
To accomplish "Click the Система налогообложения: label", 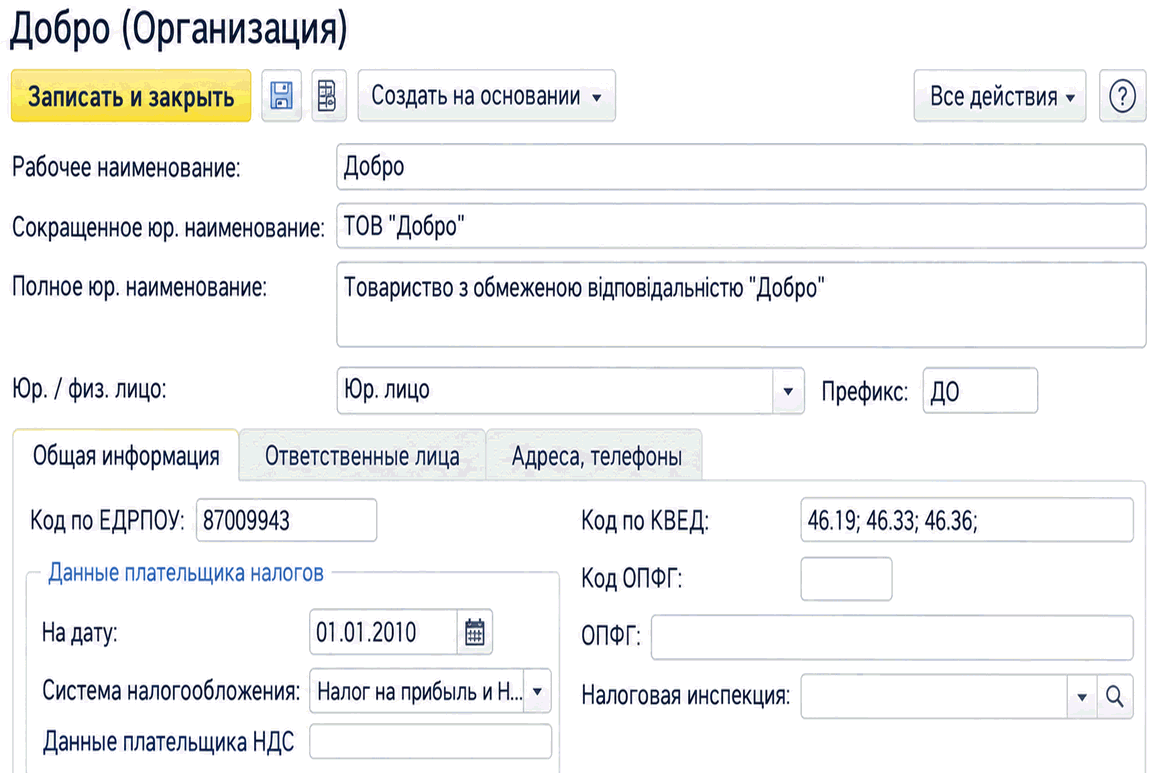I will pyautogui.click(x=171, y=691).
